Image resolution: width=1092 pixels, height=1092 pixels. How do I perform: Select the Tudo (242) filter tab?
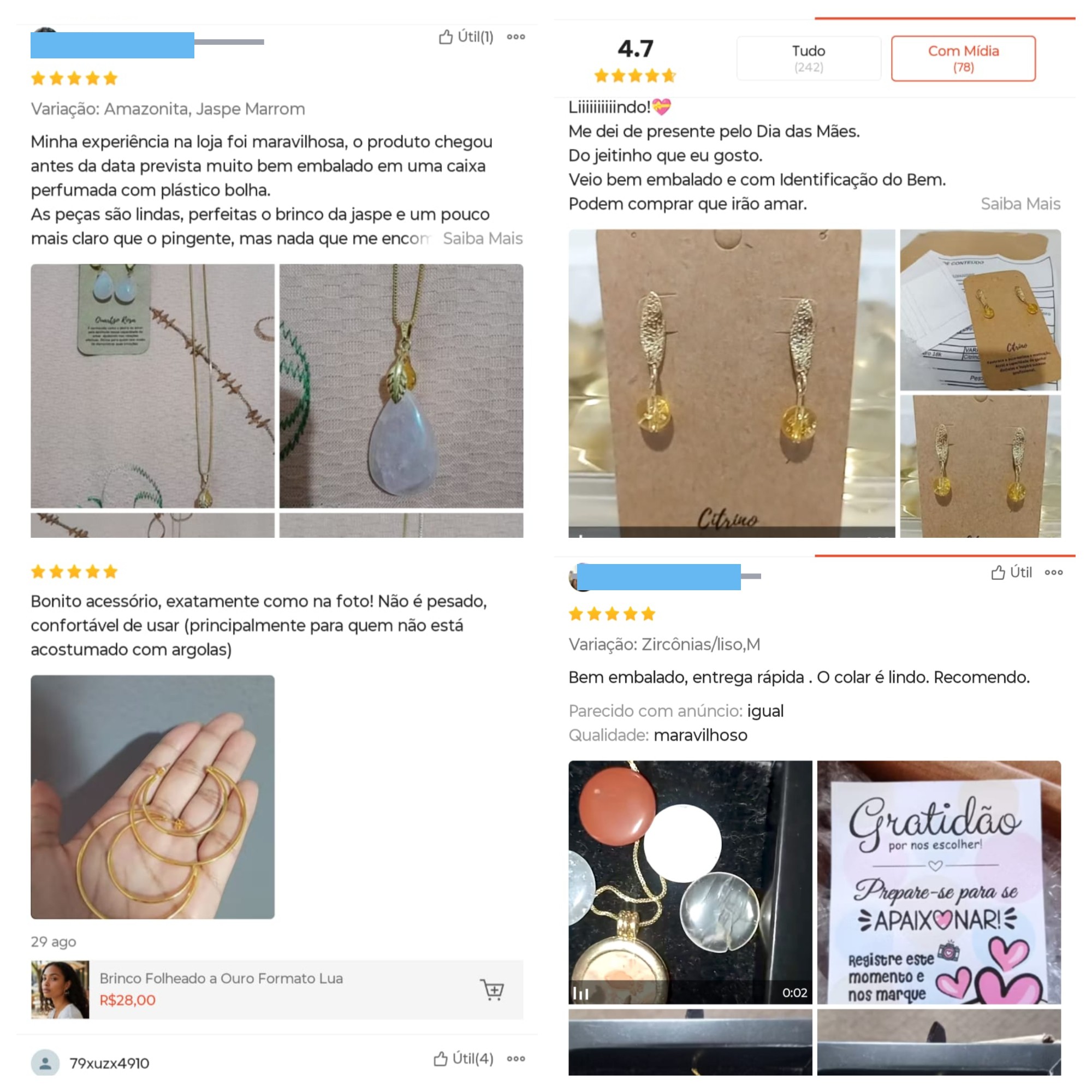tap(808, 59)
